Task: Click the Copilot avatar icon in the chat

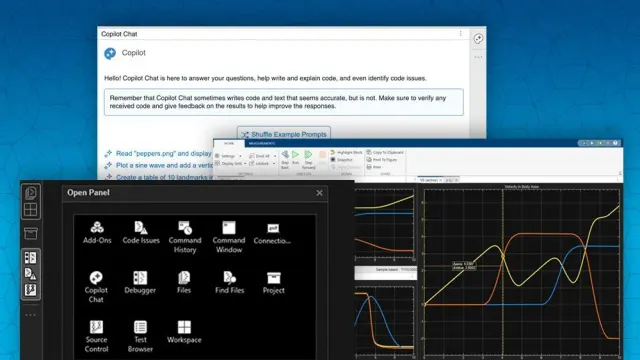Action: coord(110,53)
